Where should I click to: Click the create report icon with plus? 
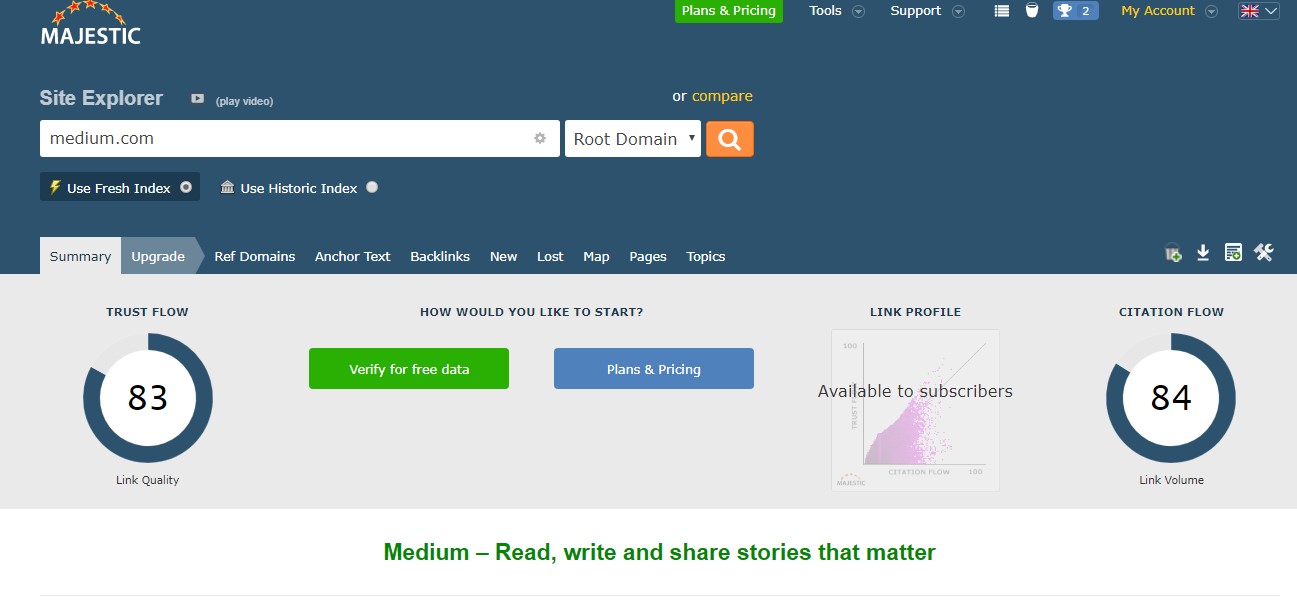click(x=1234, y=253)
